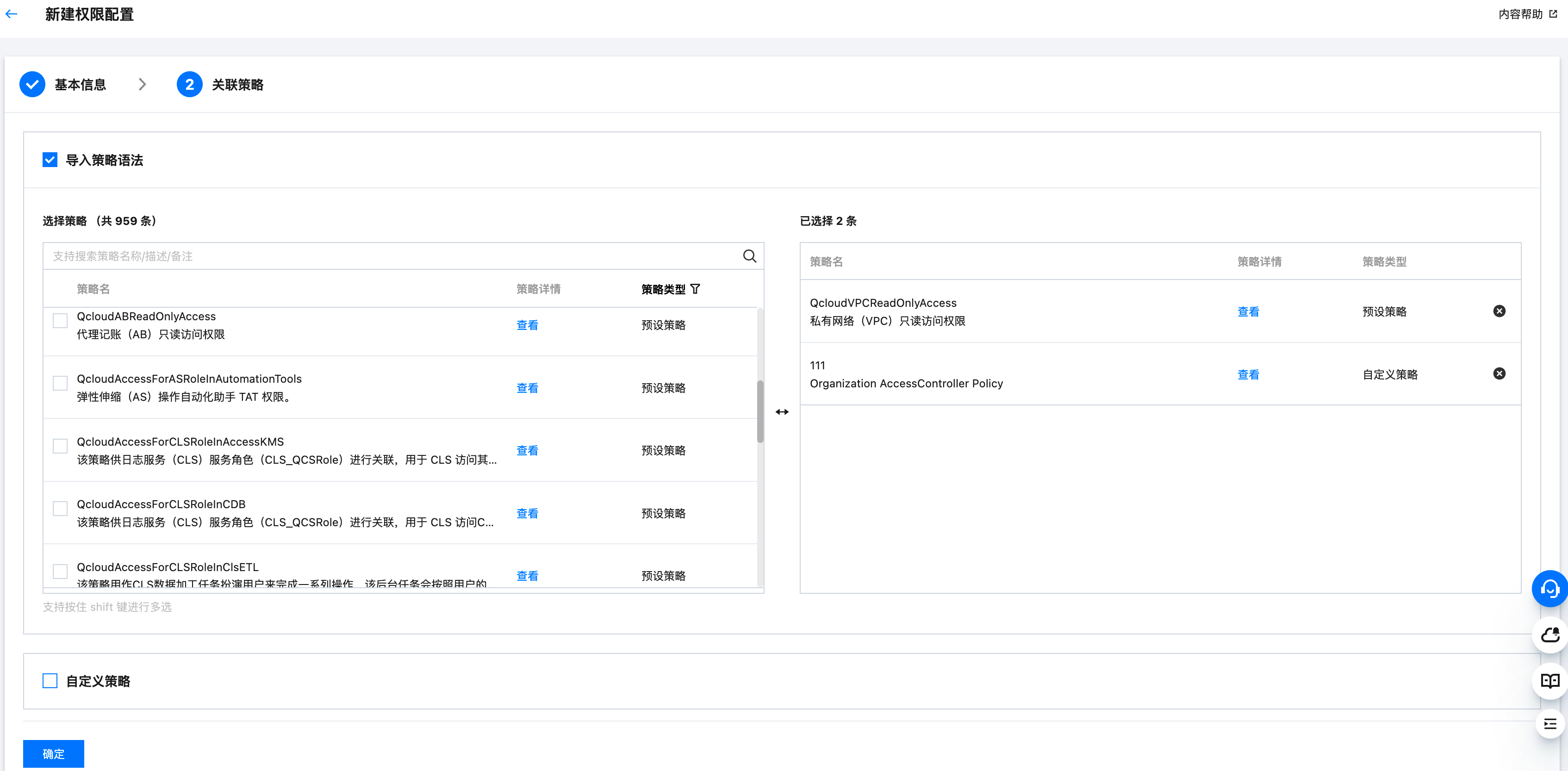
Task: Click the external link icon beside 内容帮助
Action: (1553, 14)
